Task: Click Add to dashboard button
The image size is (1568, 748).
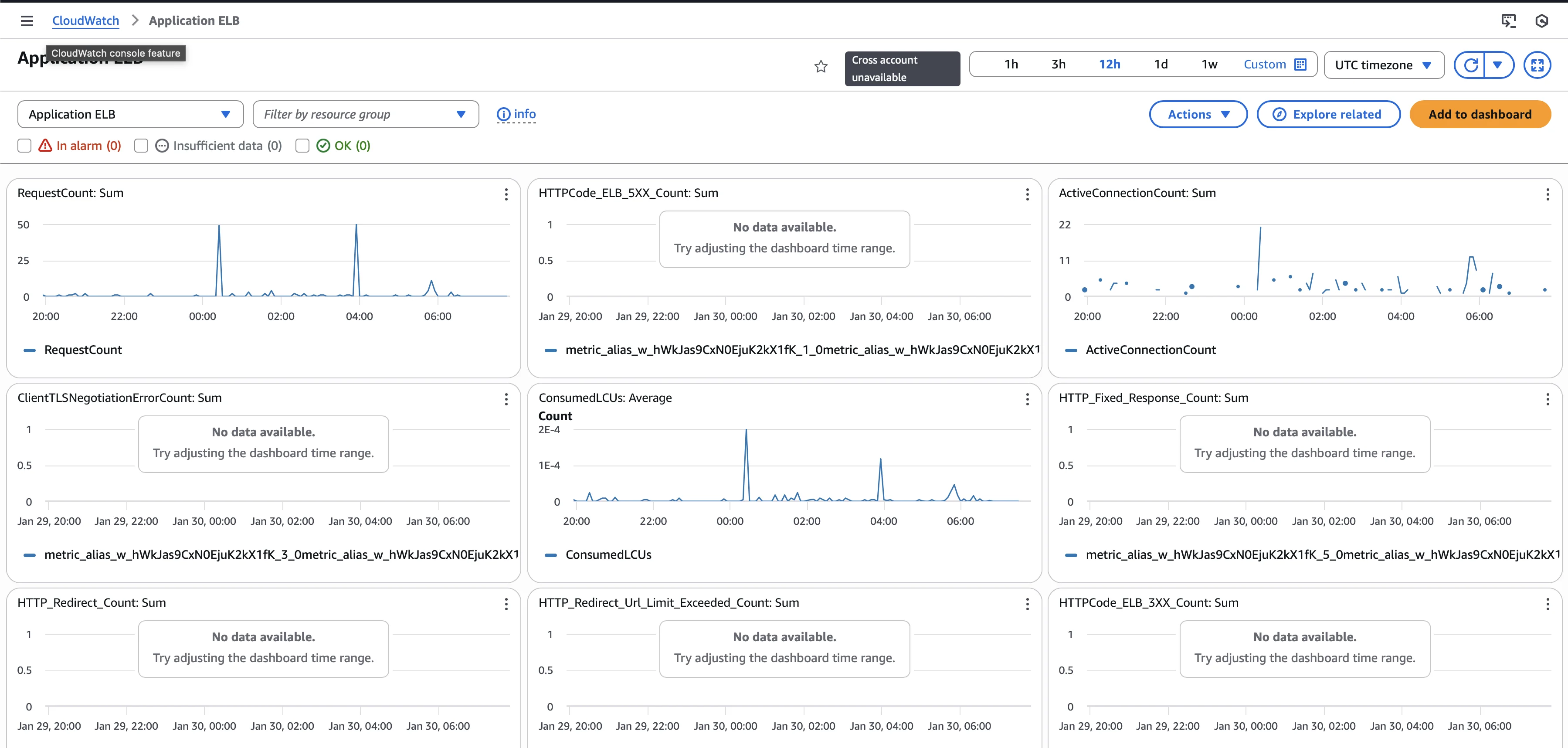Action: pos(1479,114)
